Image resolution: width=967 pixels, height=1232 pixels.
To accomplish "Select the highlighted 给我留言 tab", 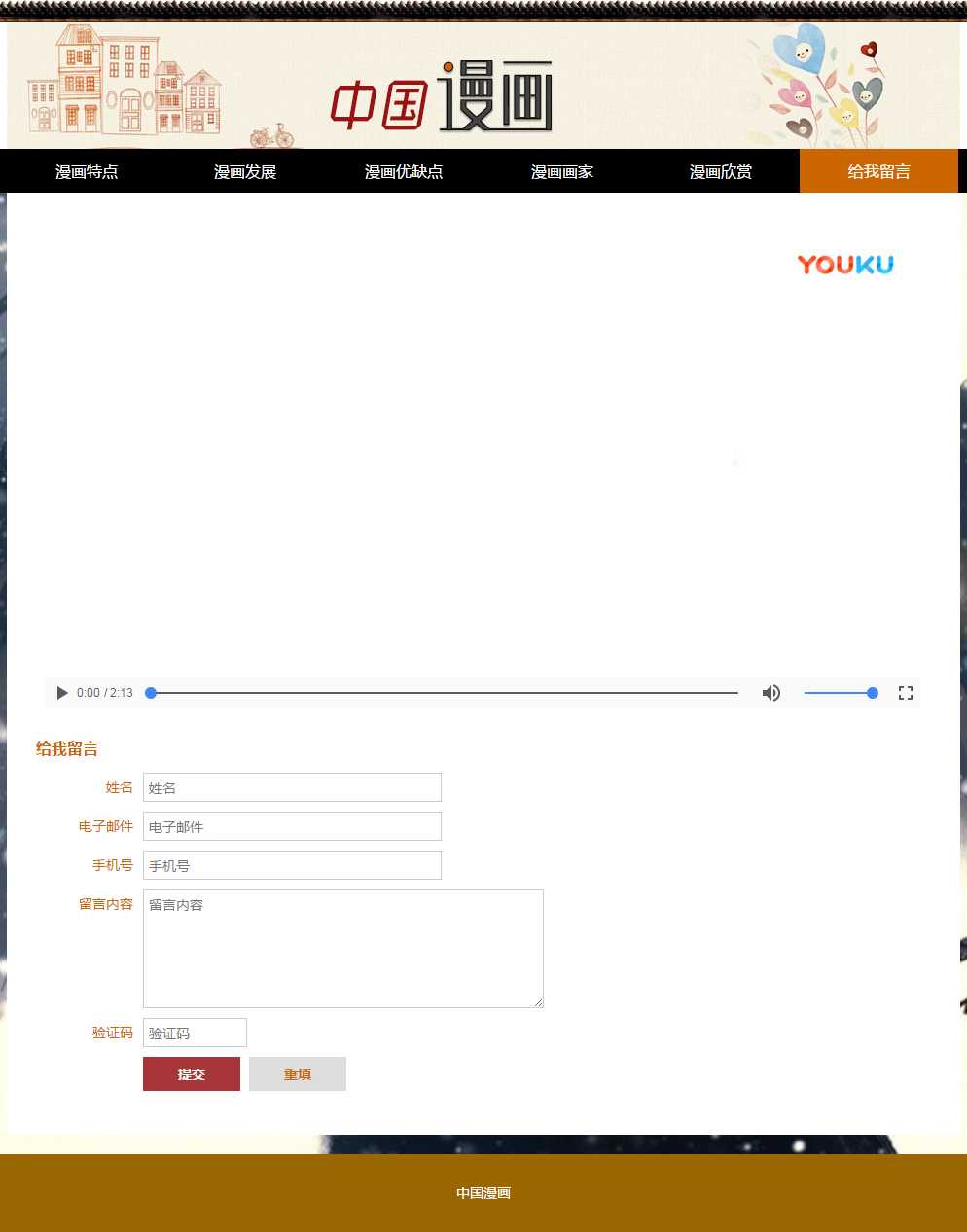I will [878, 172].
